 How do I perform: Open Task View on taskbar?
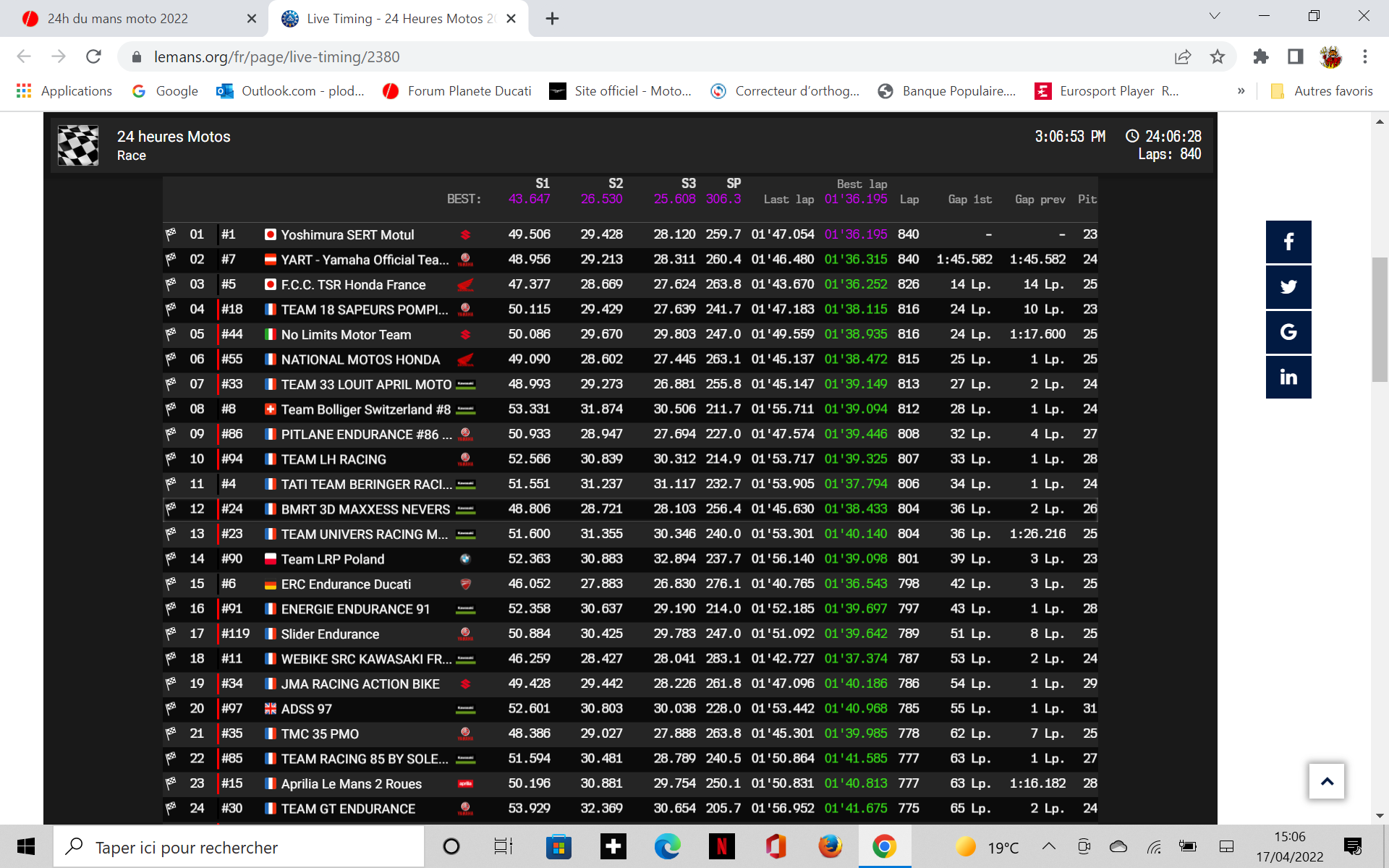click(503, 846)
